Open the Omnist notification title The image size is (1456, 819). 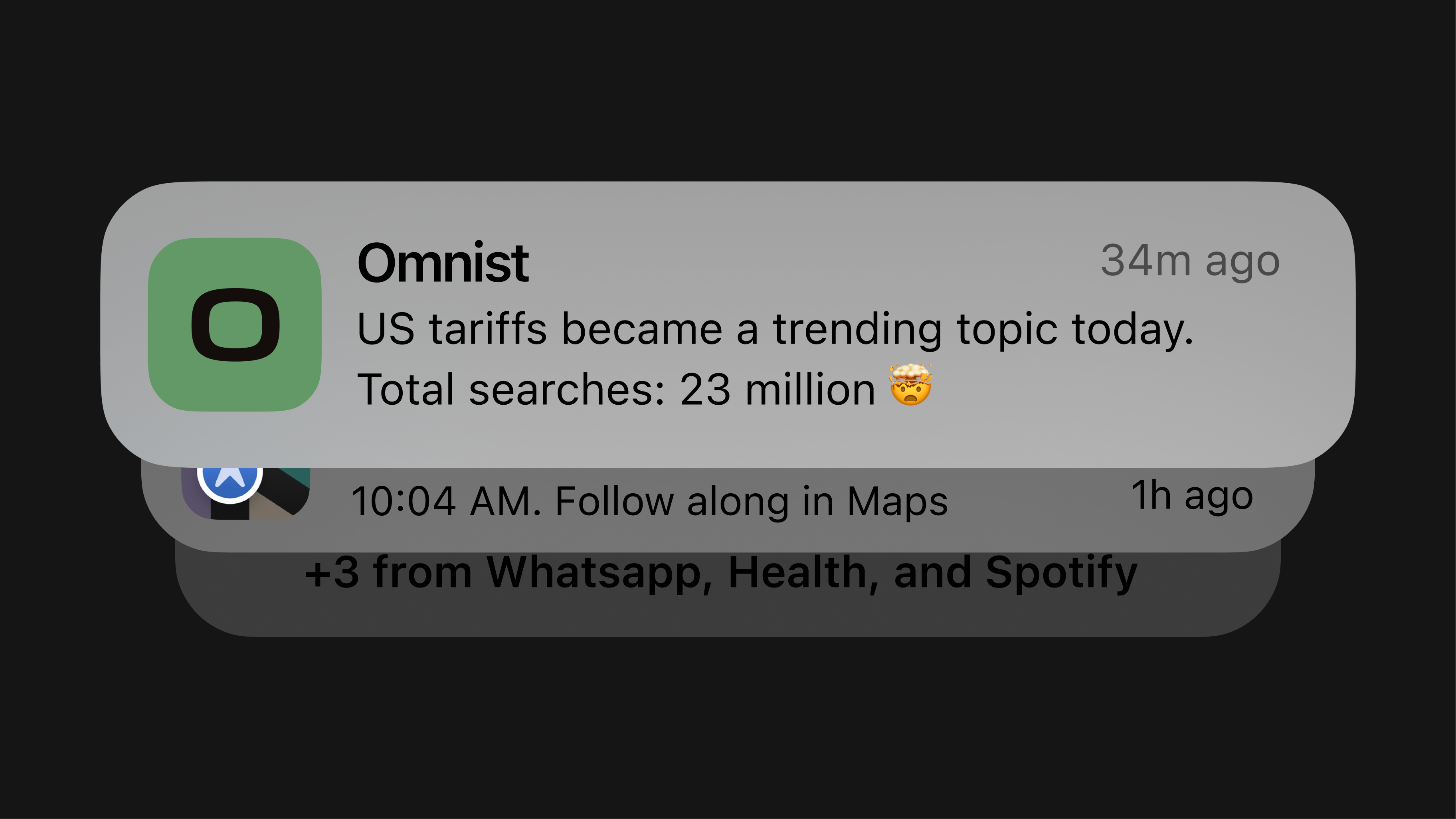[x=443, y=263]
